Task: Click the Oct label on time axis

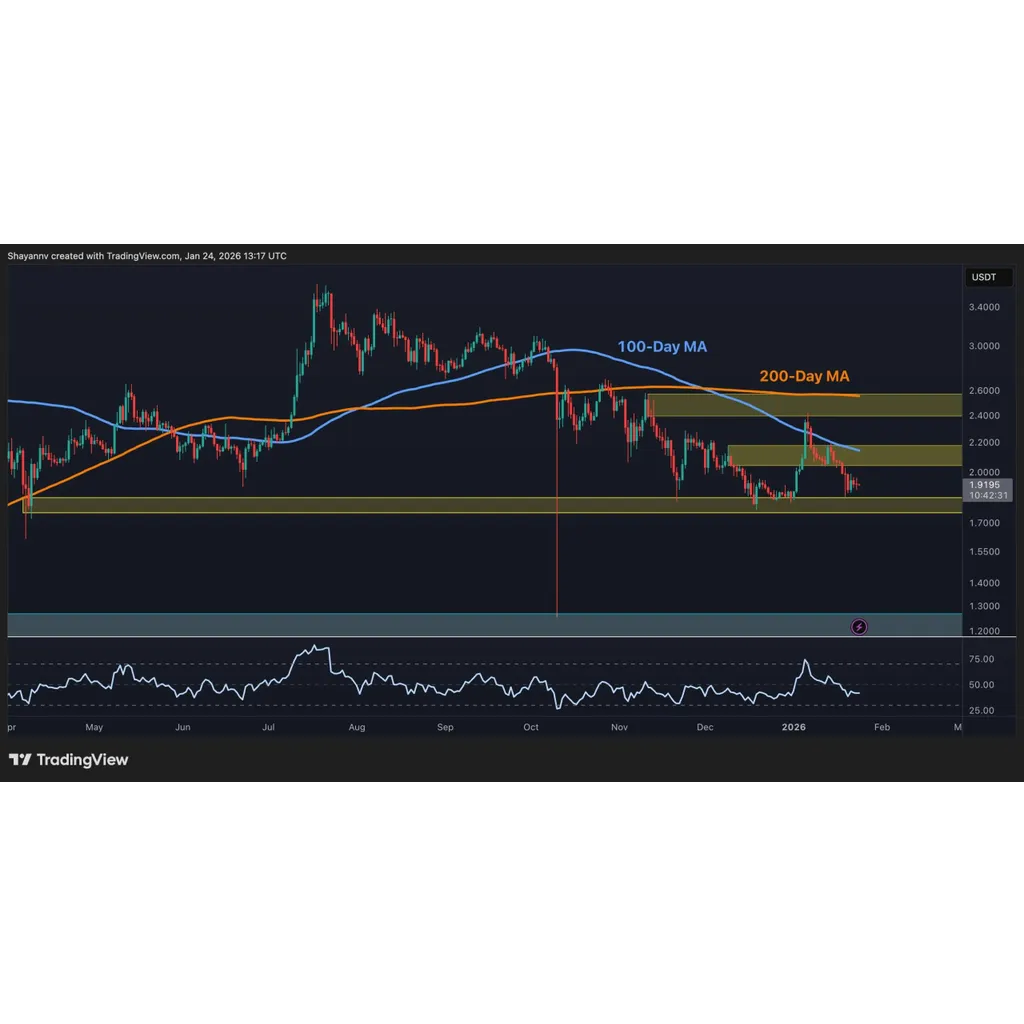Action: [x=531, y=727]
